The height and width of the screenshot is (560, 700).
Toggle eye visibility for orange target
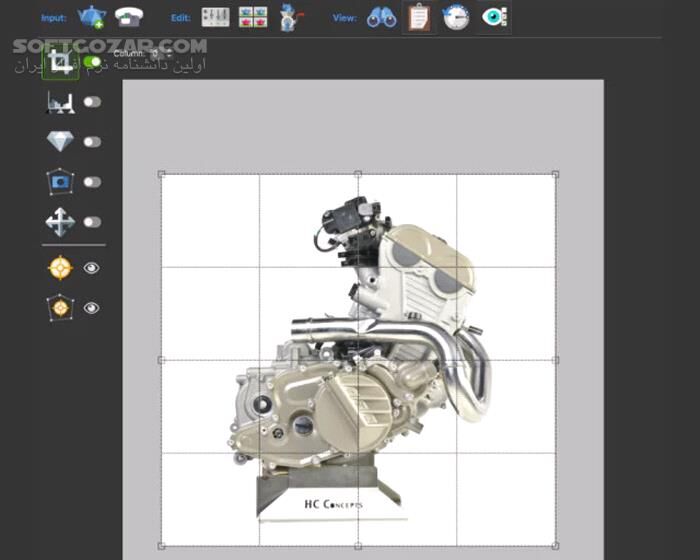(x=92, y=268)
